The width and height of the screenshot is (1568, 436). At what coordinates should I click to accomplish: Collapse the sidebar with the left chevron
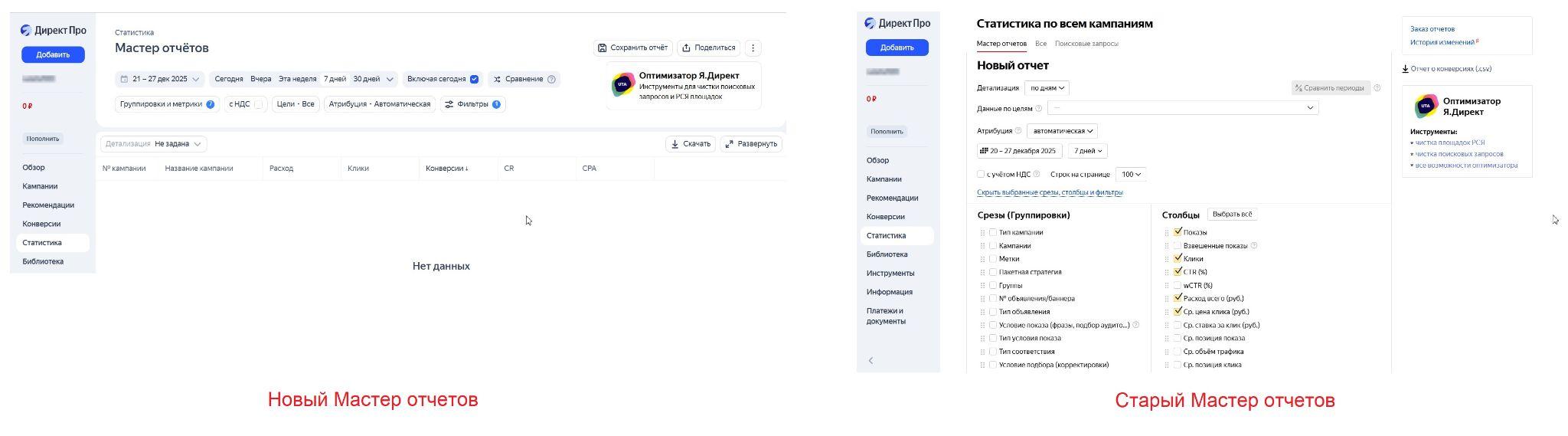click(871, 360)
